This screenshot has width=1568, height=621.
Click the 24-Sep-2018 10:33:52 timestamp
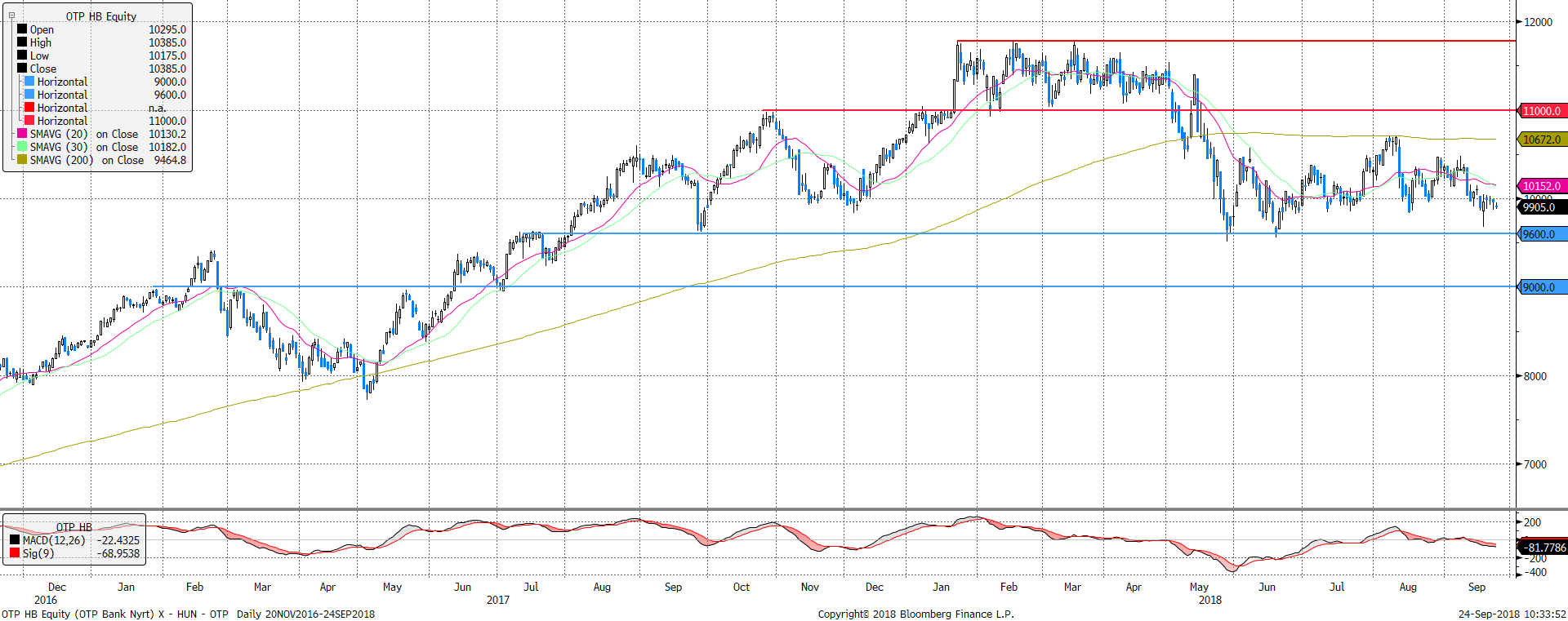click(x=1512, y=614)
